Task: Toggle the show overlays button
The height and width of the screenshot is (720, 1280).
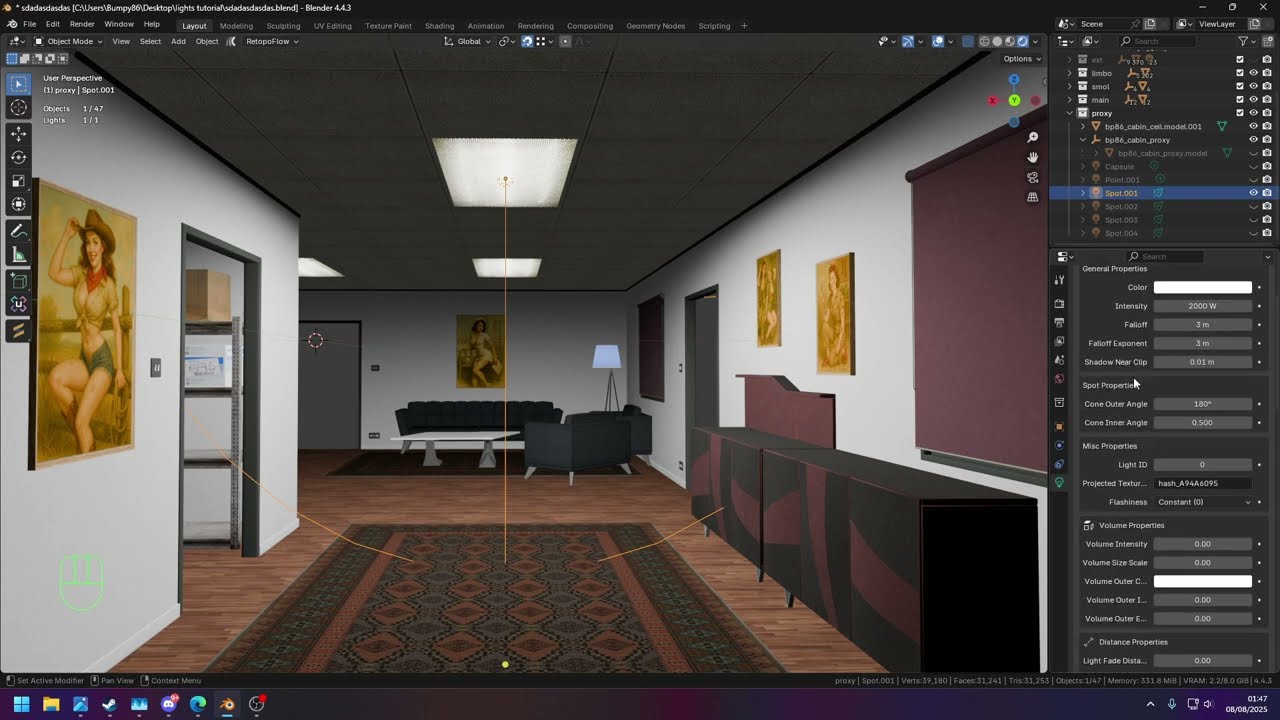Action: [x=938, y=41]
